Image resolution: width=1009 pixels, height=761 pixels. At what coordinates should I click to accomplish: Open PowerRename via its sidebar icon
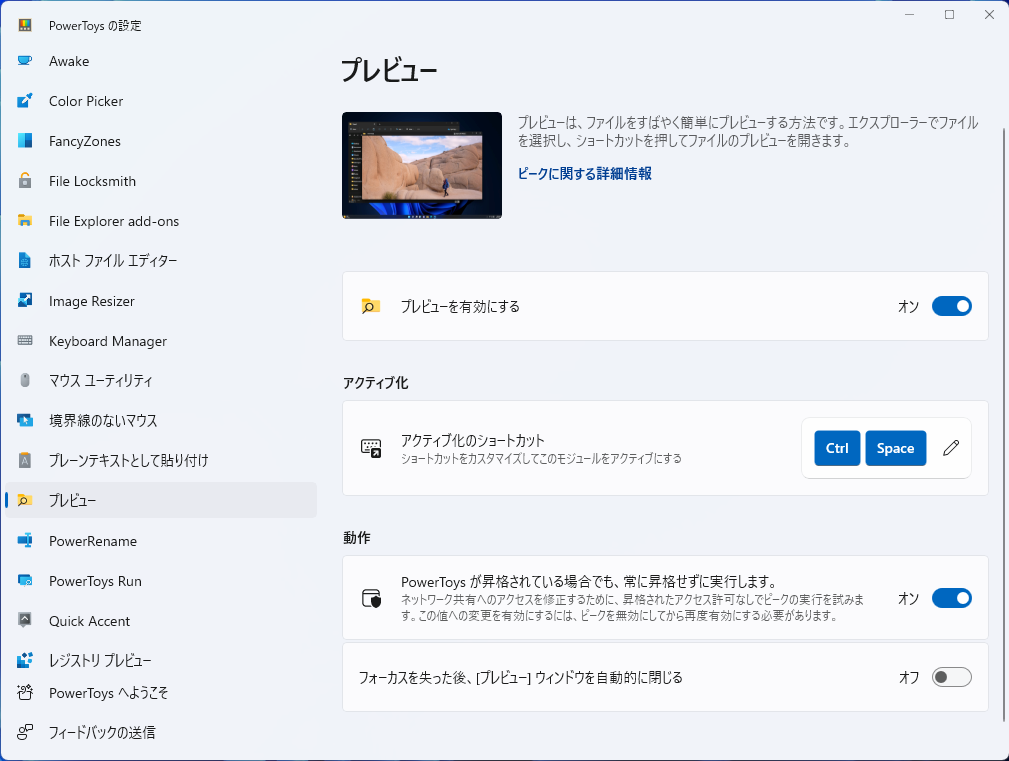pyautogui.click(x=28, y=541)
